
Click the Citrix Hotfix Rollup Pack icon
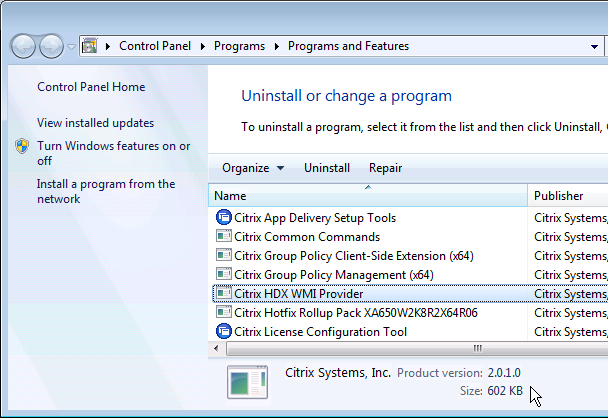[x=224, y=312]
